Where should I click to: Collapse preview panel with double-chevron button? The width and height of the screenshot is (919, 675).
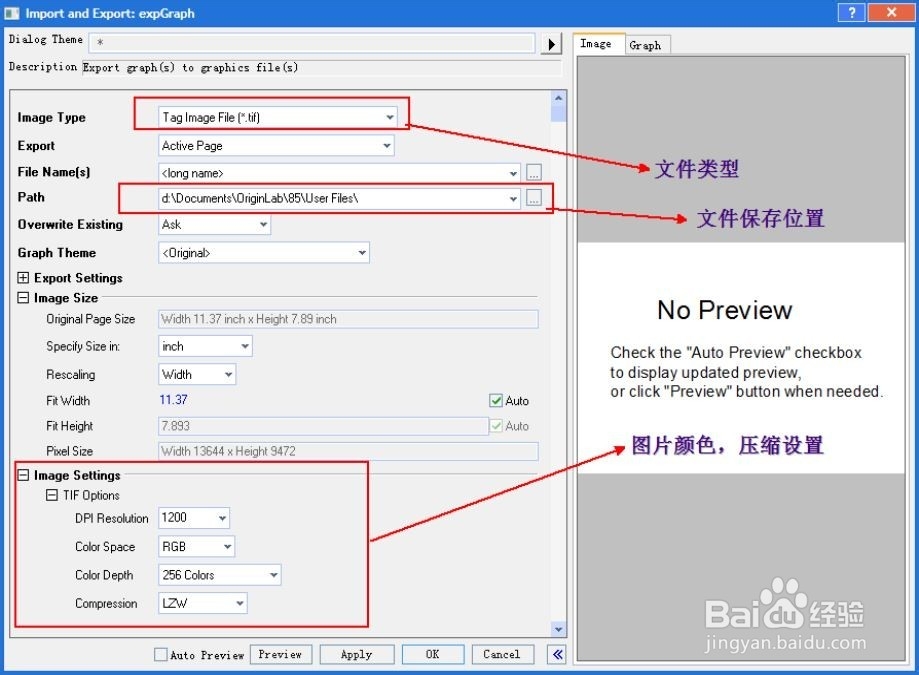point(557,654)
